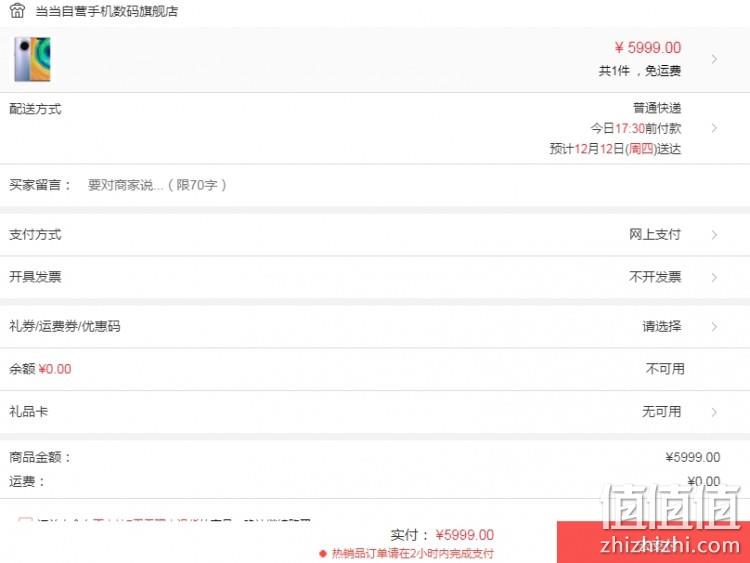
Task: Click the chevron beside 不开发票
Action: pyautogui.click(x=714, y=277)
